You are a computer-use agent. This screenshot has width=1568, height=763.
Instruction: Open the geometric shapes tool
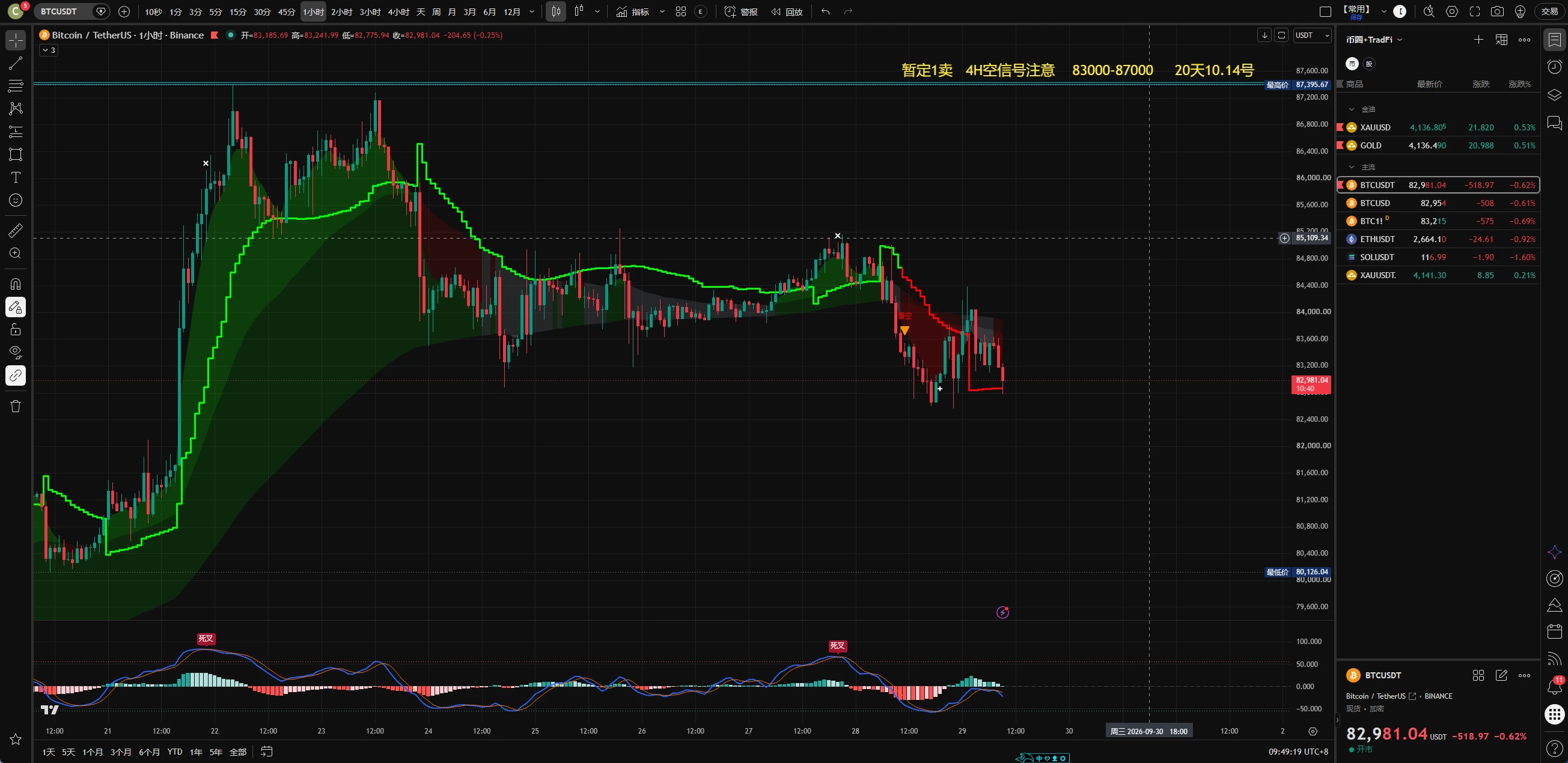(16, 154)
